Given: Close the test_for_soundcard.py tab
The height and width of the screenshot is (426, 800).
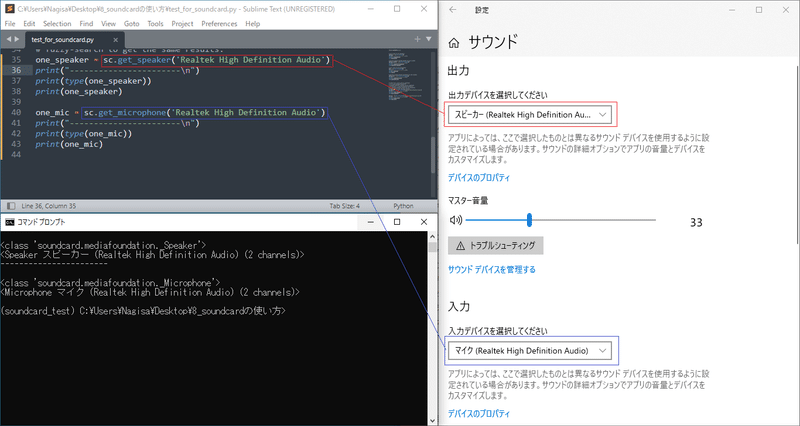Looking at the screenshot, I should pos(115,40).
